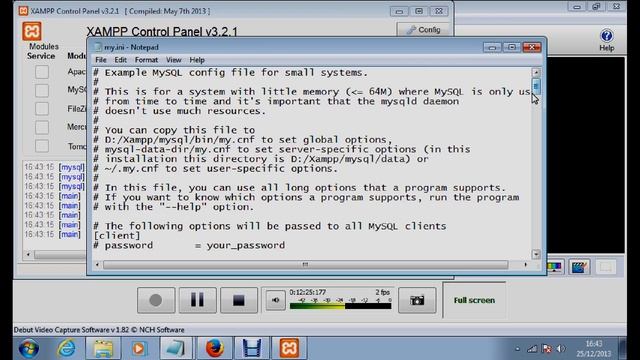Click the Notepad vertical scrollbar down arrow
Image resolution: width=640 pixels, height=360 pixels.
point(536,254)
